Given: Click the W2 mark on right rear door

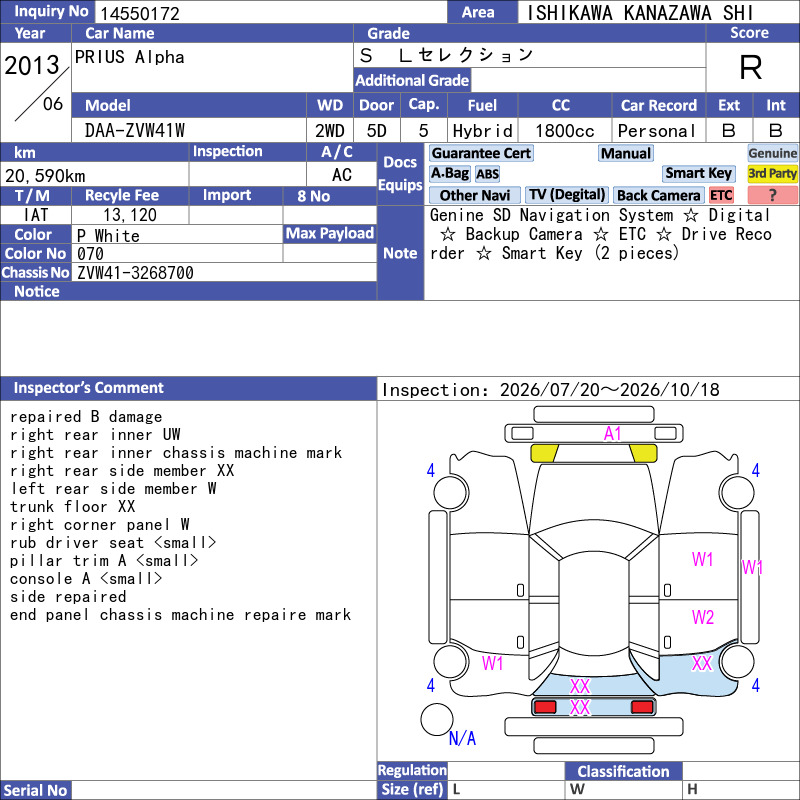Looking at the screenshot, I should click(x=703, y=617).
